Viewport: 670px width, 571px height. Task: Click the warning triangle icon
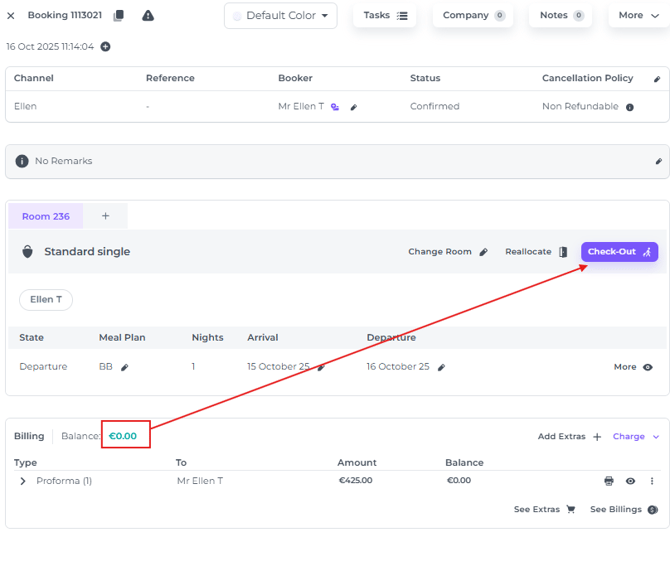point(148,16)
